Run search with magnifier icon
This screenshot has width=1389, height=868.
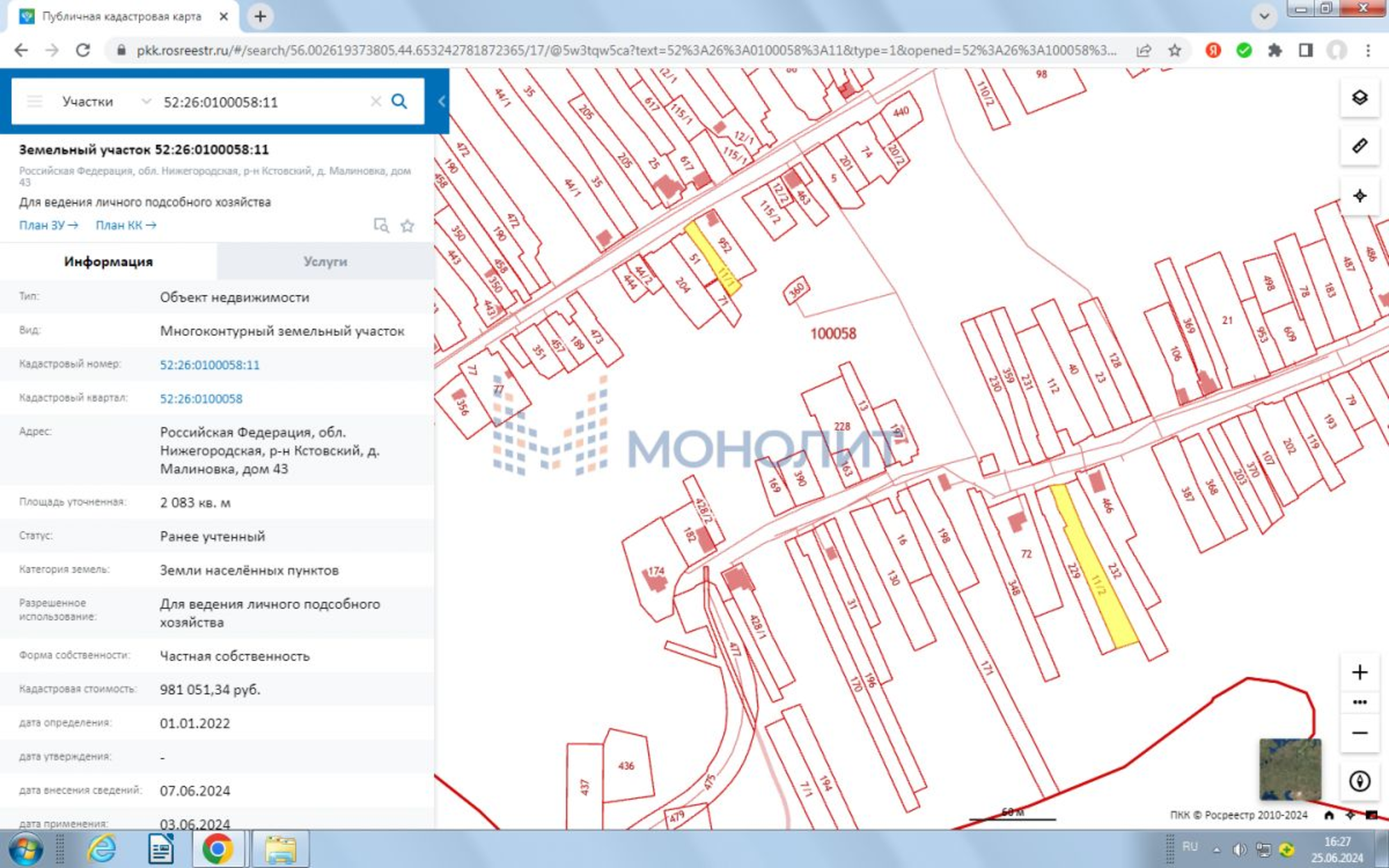(x=399, y=102)
